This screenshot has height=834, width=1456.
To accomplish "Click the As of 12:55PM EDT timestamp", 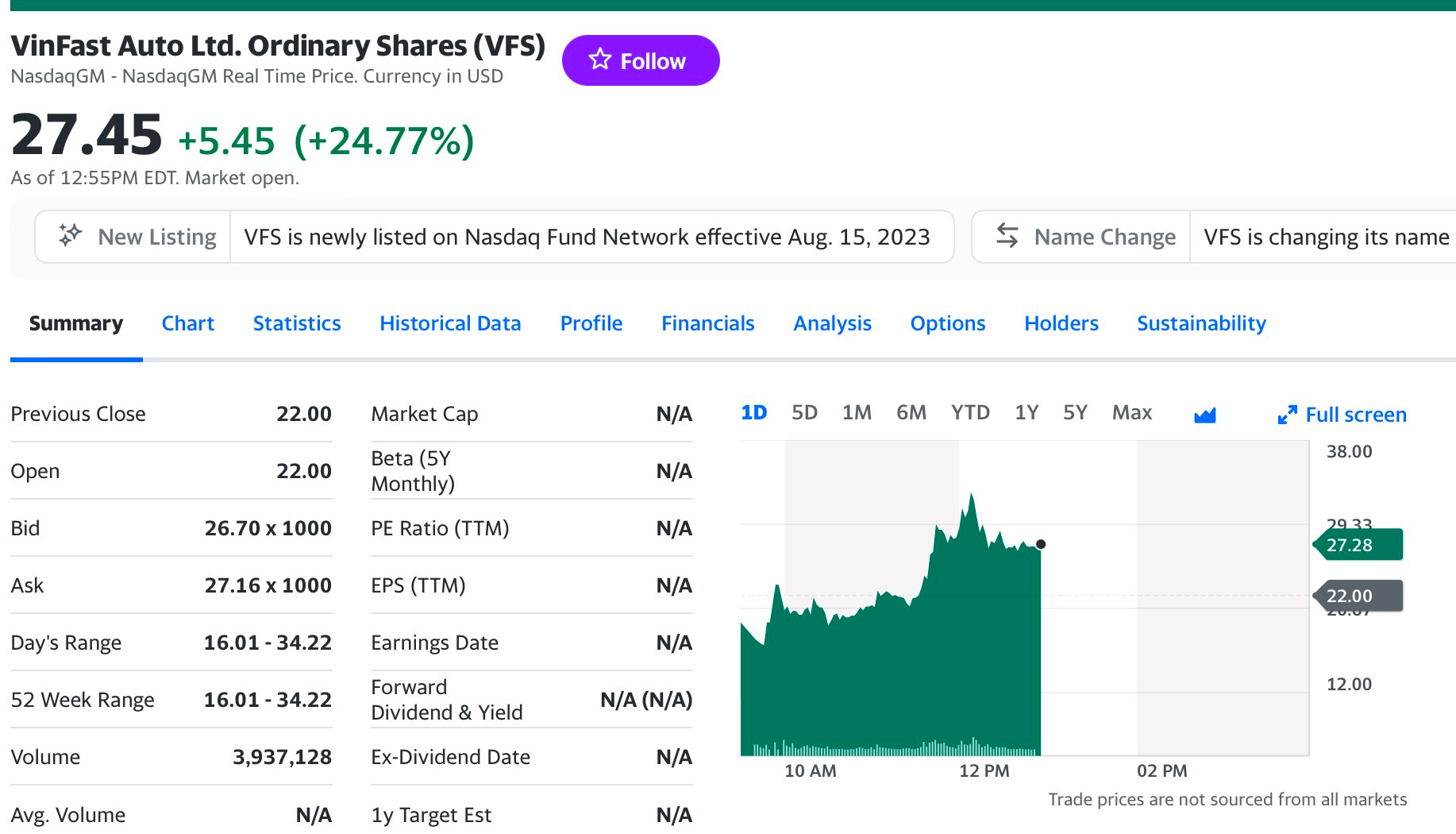I will (x=155, y=177).
